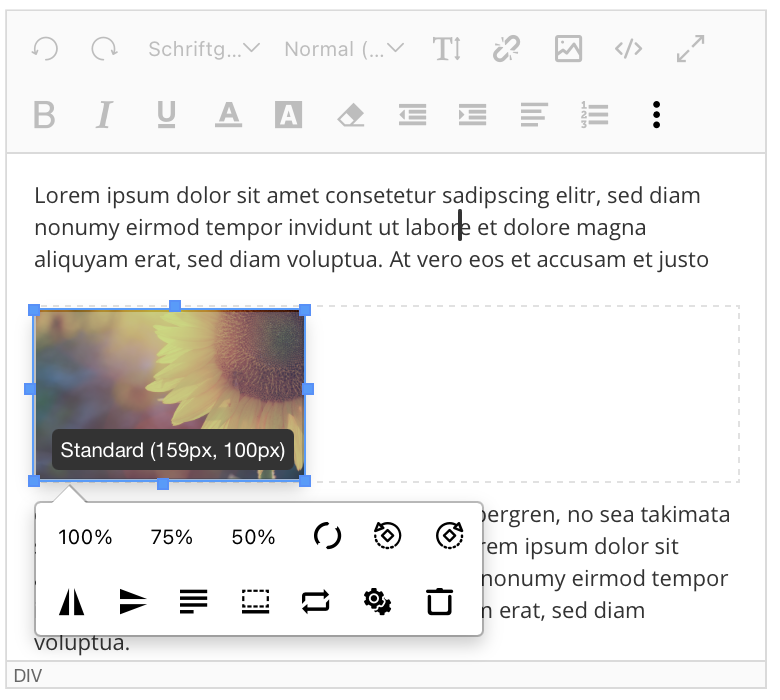Click the bottom-left resize handle of the image
This screenshot has width=780, height=700.
[x=34, y=481]
